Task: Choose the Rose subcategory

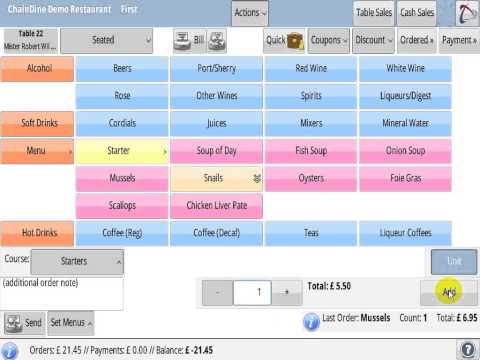Action: tap(122, 96)
